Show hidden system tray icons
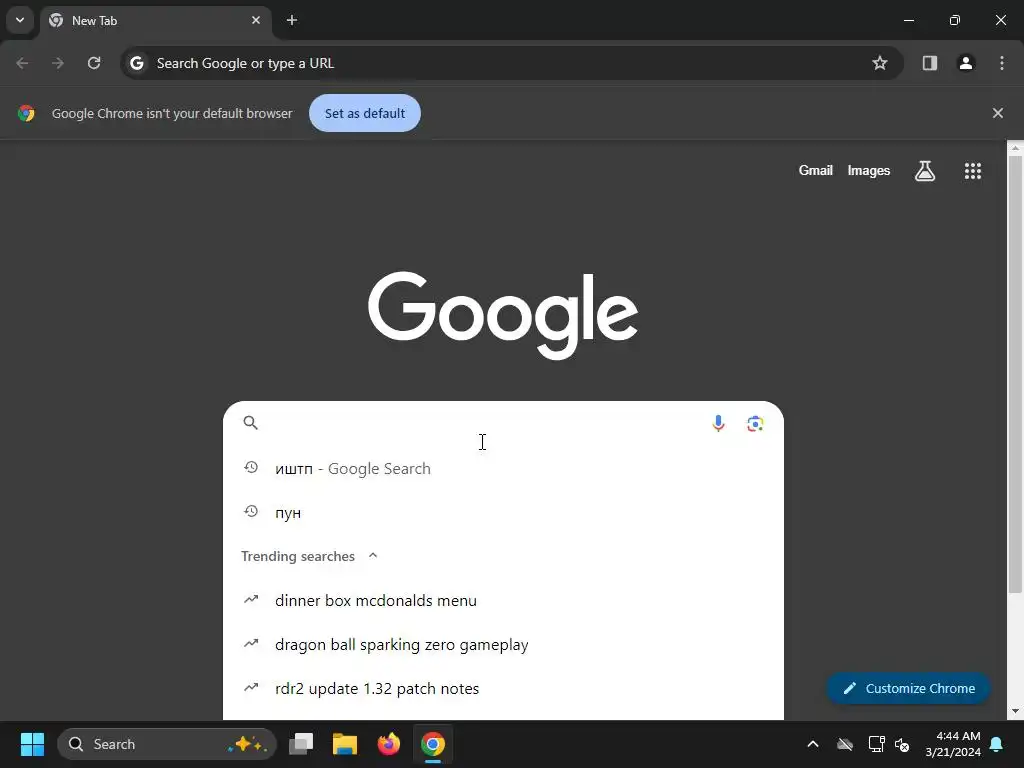1024x768 pixels. point(812,744)
